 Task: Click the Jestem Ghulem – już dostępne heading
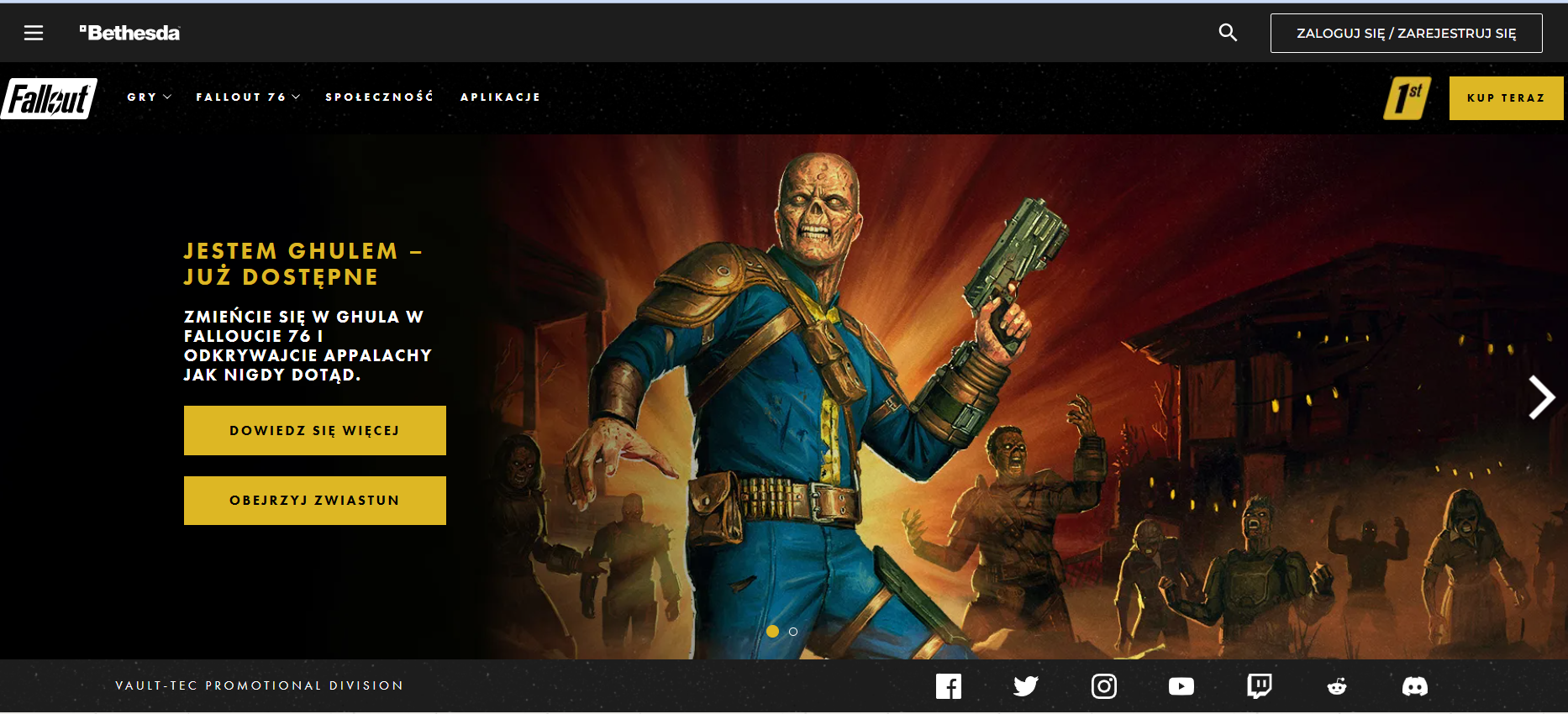(303, 264)
